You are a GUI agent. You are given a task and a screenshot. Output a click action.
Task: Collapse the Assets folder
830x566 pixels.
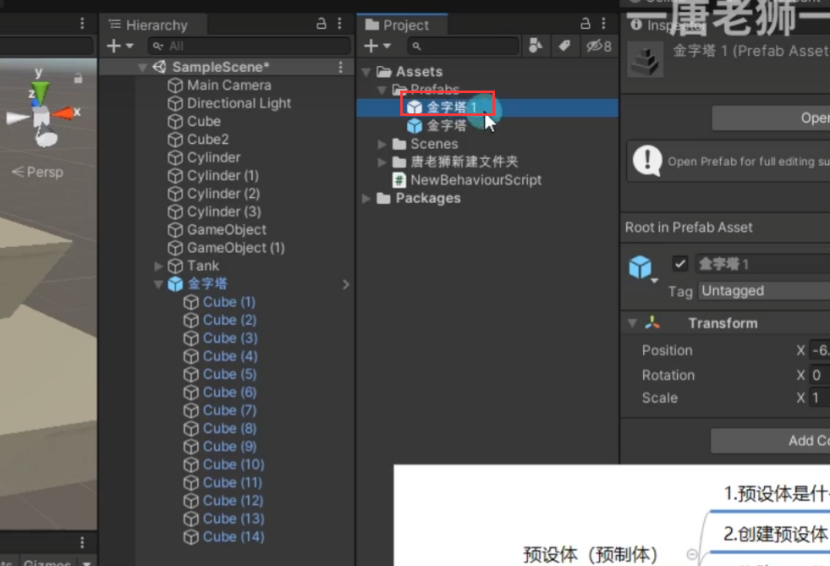(x=366, y=72)
